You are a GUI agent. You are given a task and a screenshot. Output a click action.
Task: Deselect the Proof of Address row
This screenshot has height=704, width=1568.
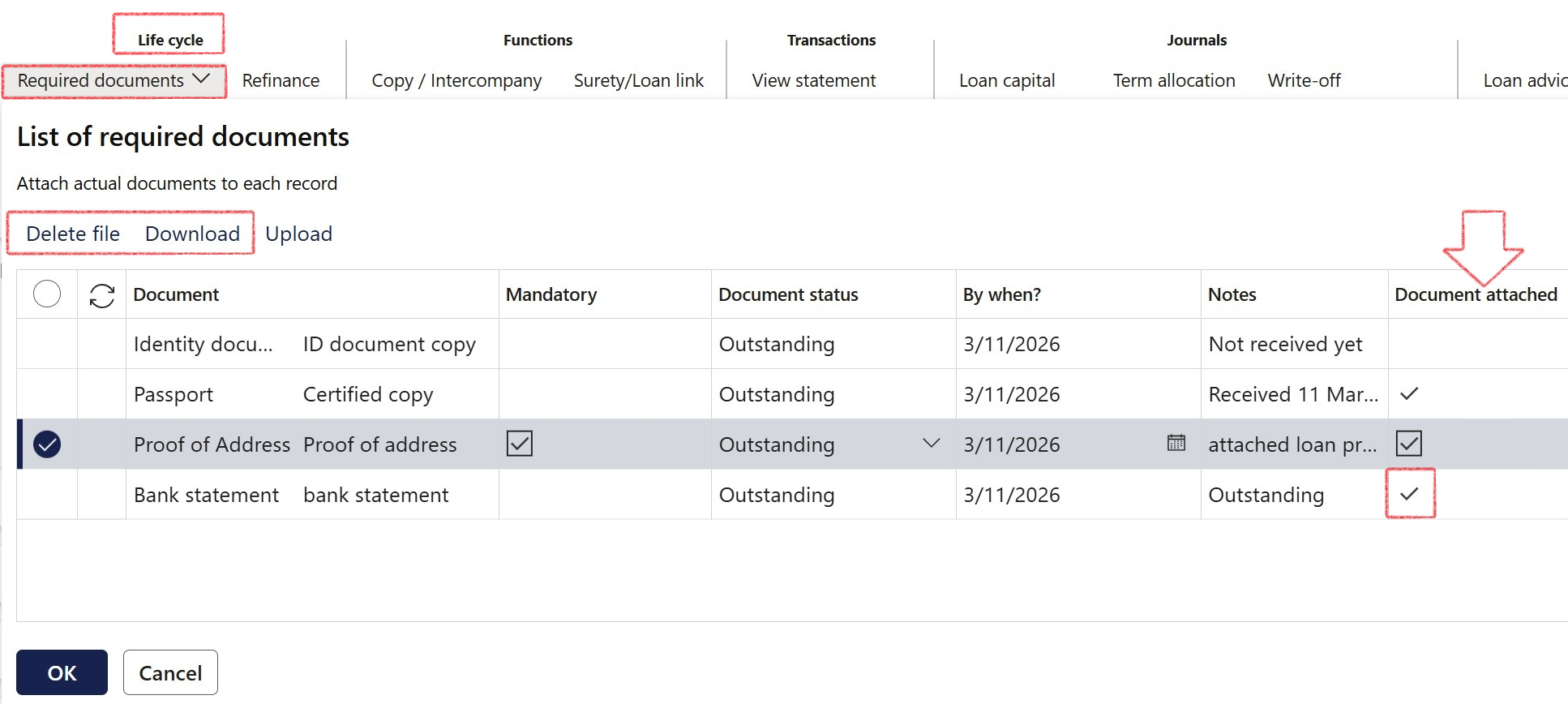coord(47,444)
